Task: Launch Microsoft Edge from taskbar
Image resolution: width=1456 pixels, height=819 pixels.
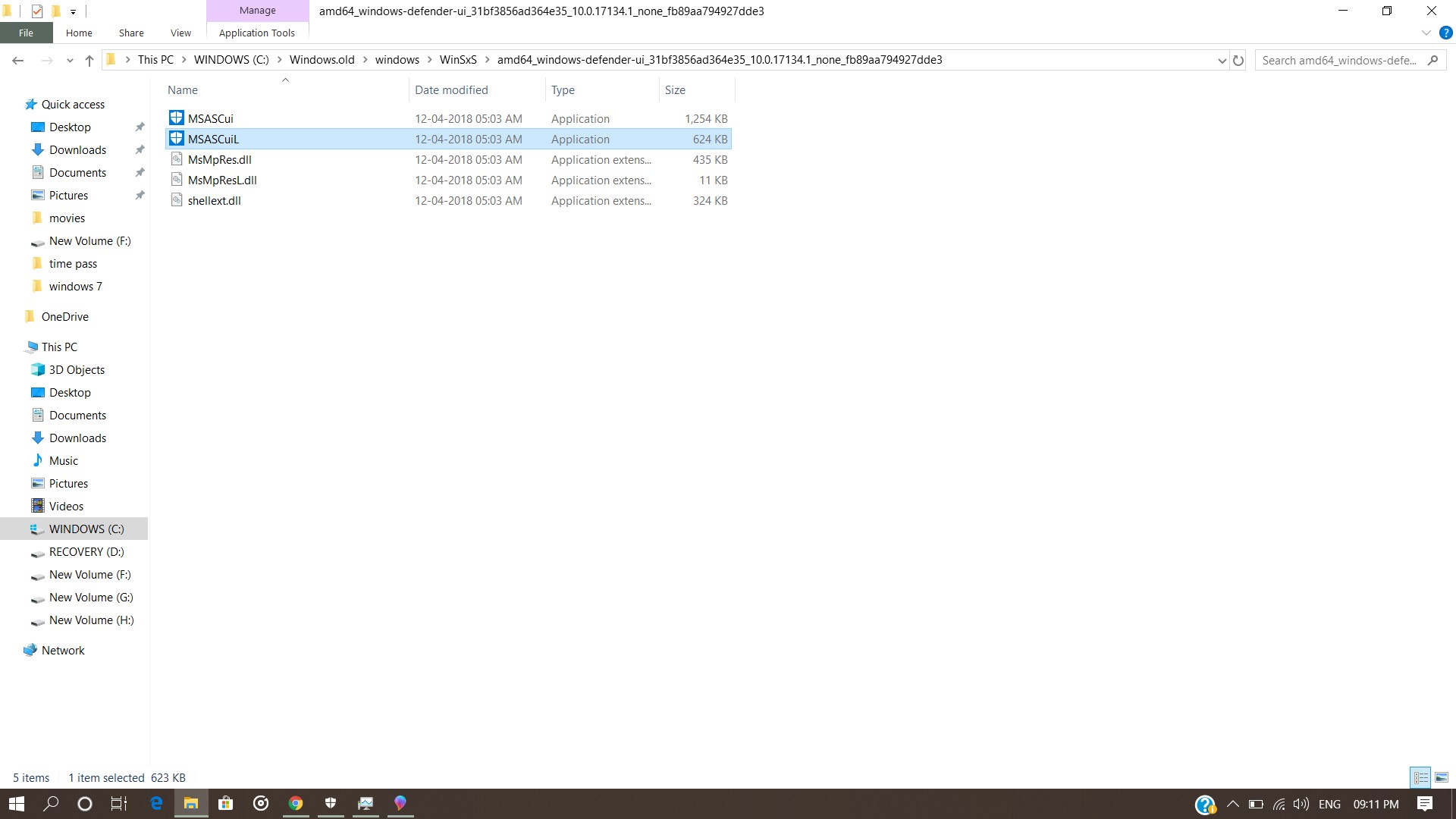Action: [x=156, y=804]
